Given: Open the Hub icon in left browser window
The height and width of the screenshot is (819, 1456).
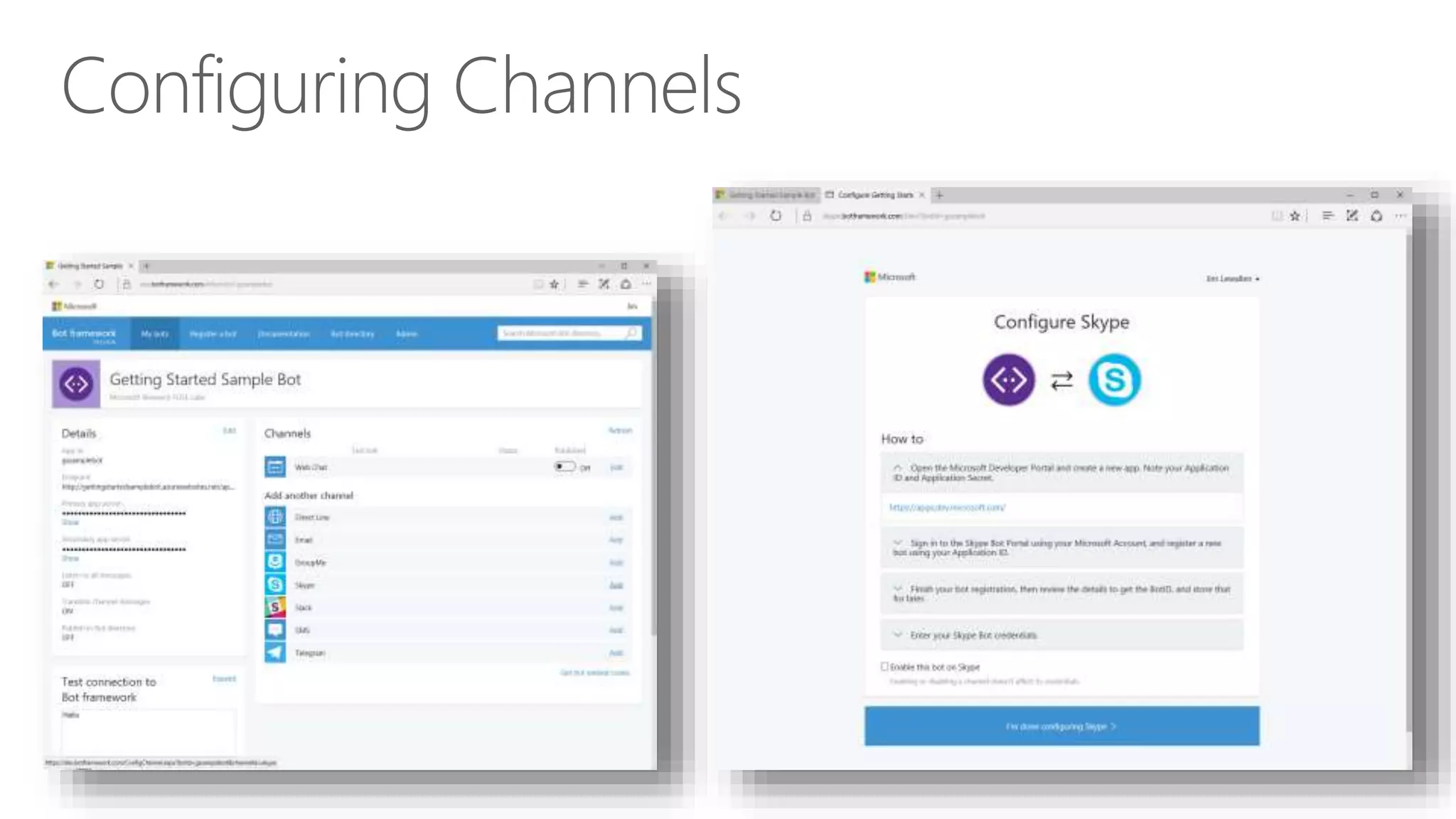Looking at the screenshot, I should (582, 284).
